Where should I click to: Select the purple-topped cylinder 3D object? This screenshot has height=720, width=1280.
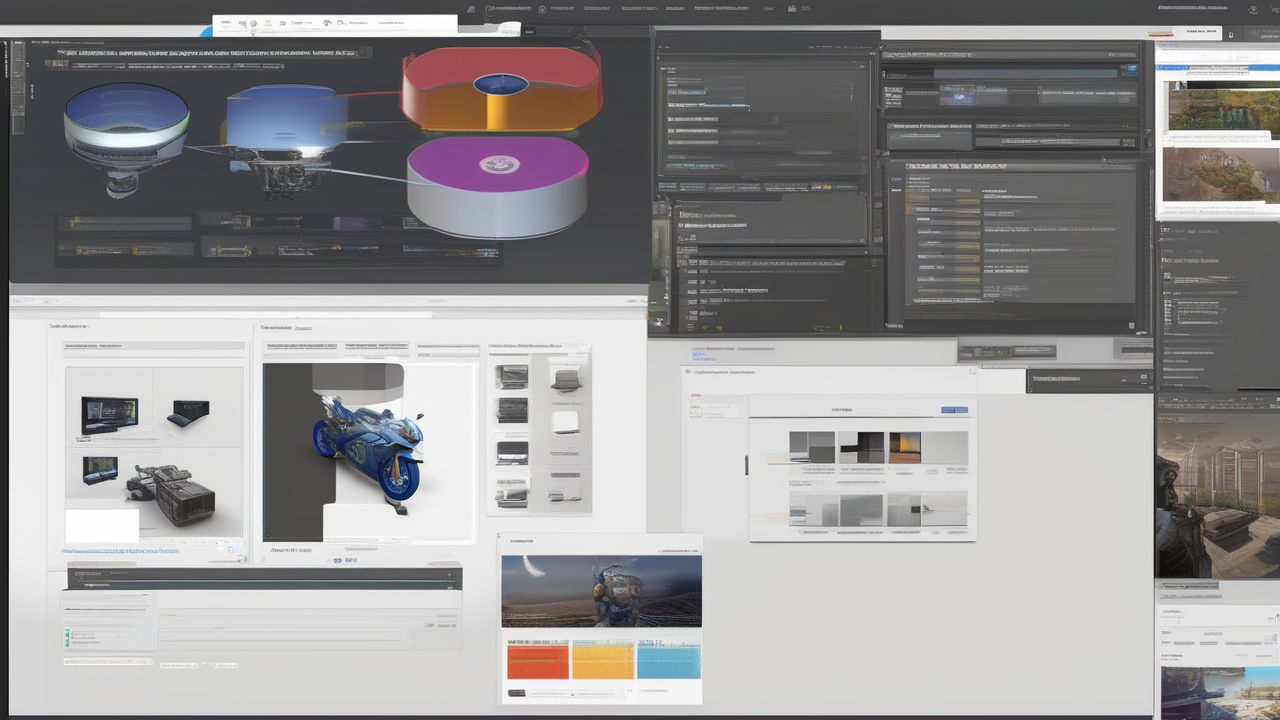tap(498, 185)
